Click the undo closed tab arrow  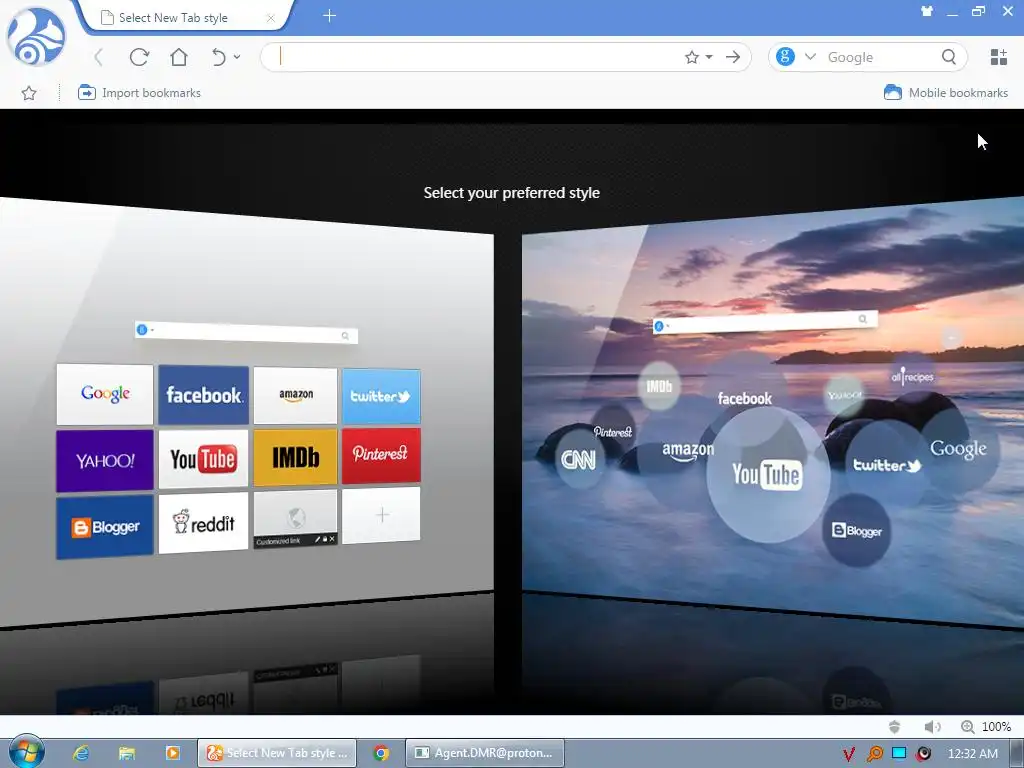219,57
